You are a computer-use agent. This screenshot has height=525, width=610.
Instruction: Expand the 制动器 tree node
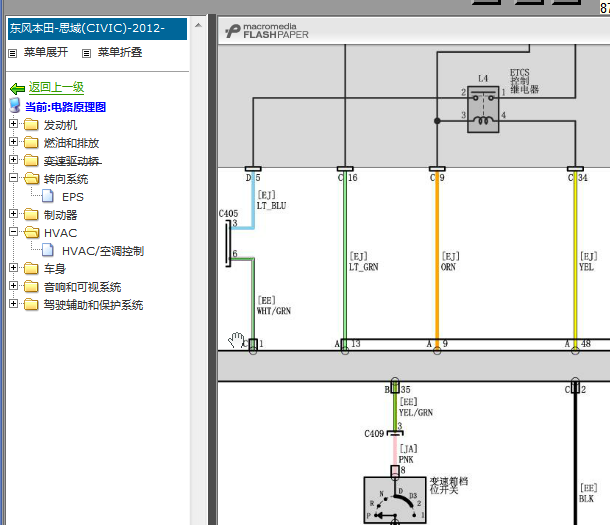point(14,214)
